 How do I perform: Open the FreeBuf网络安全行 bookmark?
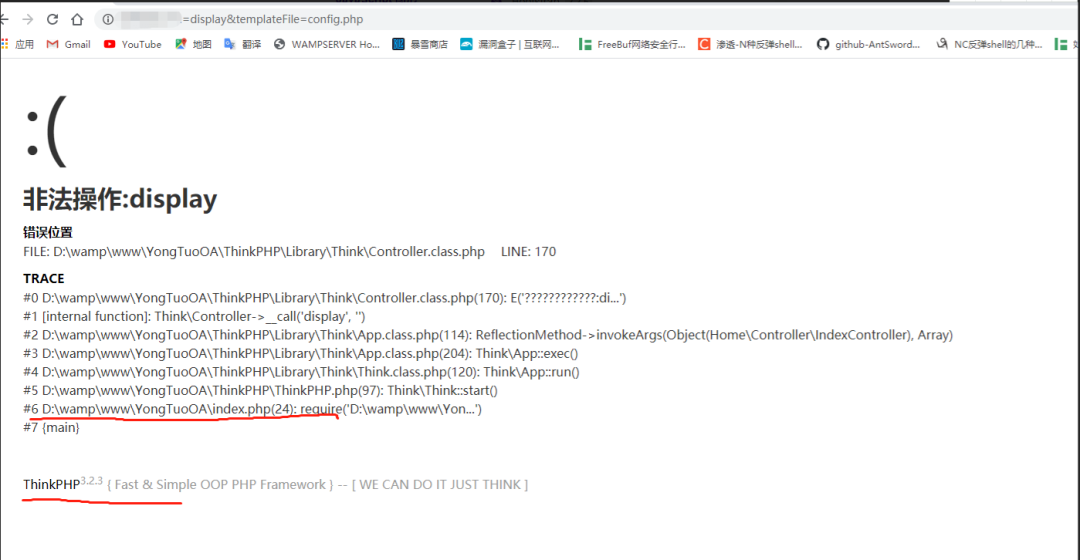(x=632, y=44)
